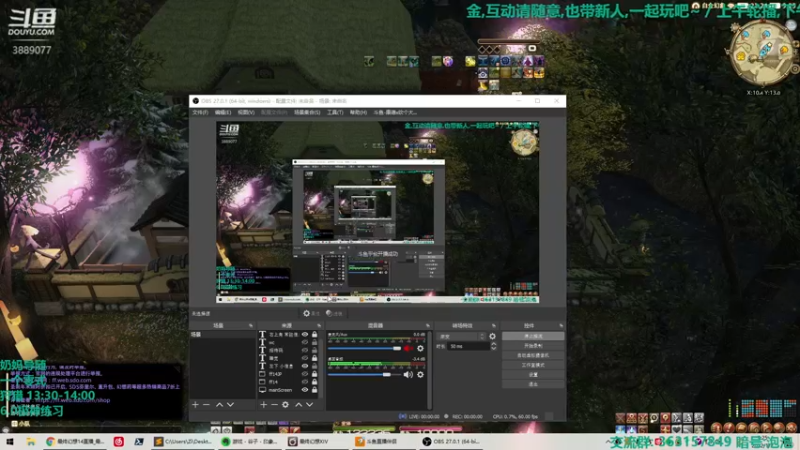Image resolution: width=800 pixels, height=450 pixels.
Task: Open settings gear for the first audio channel
Action: pos(420,348)
